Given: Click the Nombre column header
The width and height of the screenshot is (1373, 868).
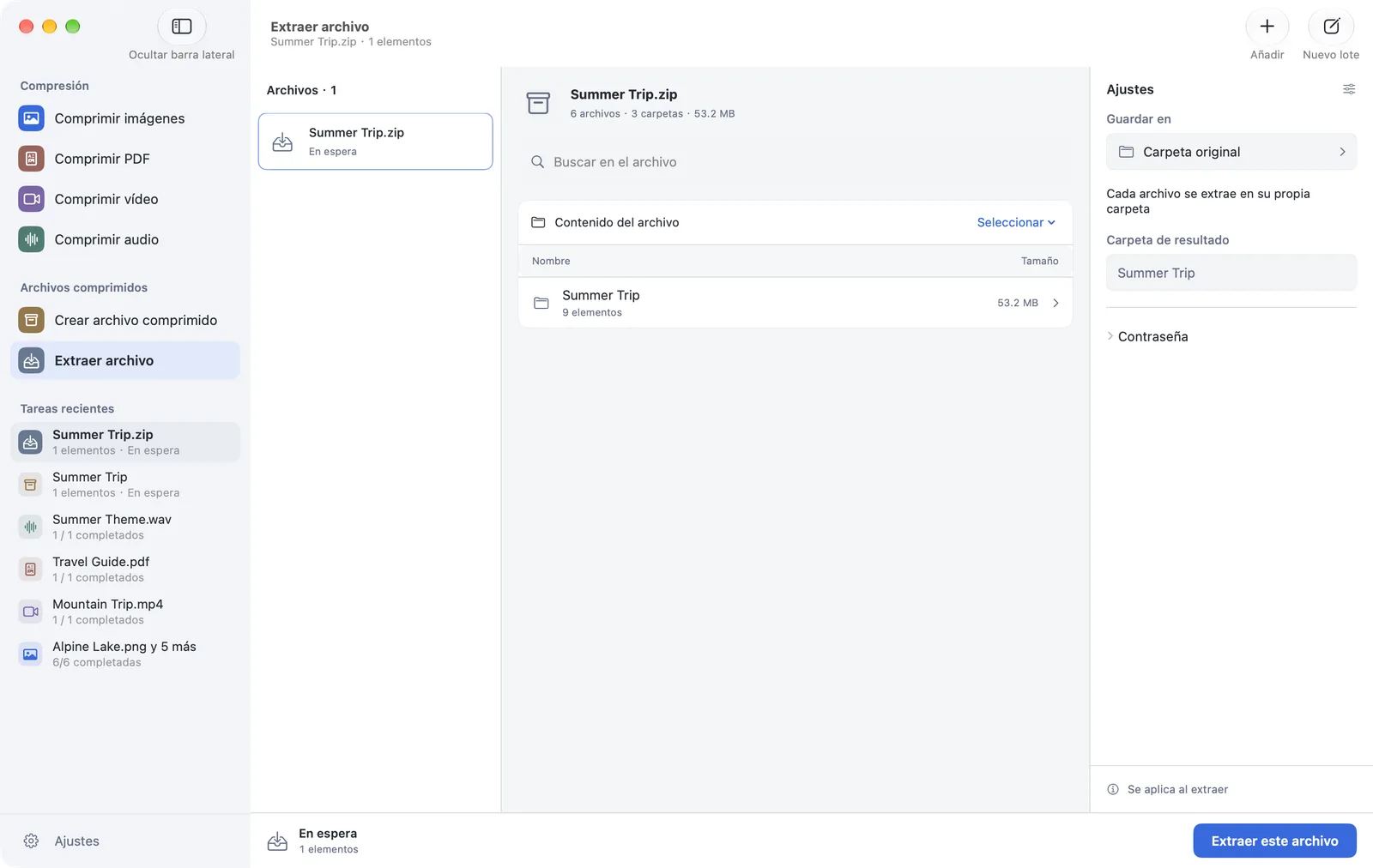Looking at the screenshot, I should 551,261.
